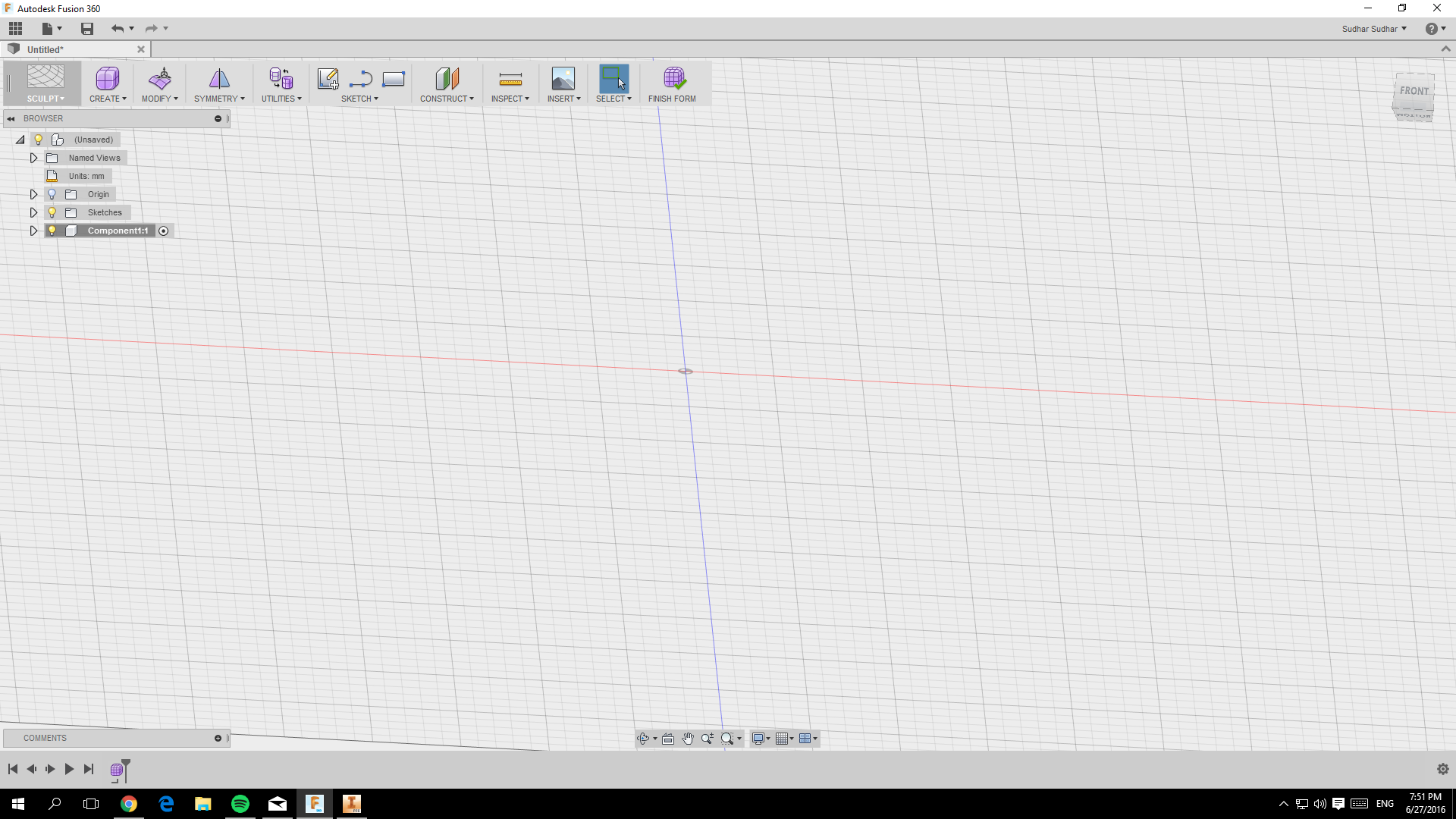The image size is (1456, 819).
Task: Click the Zoom window icon
Action: click(x=708, y=739)
